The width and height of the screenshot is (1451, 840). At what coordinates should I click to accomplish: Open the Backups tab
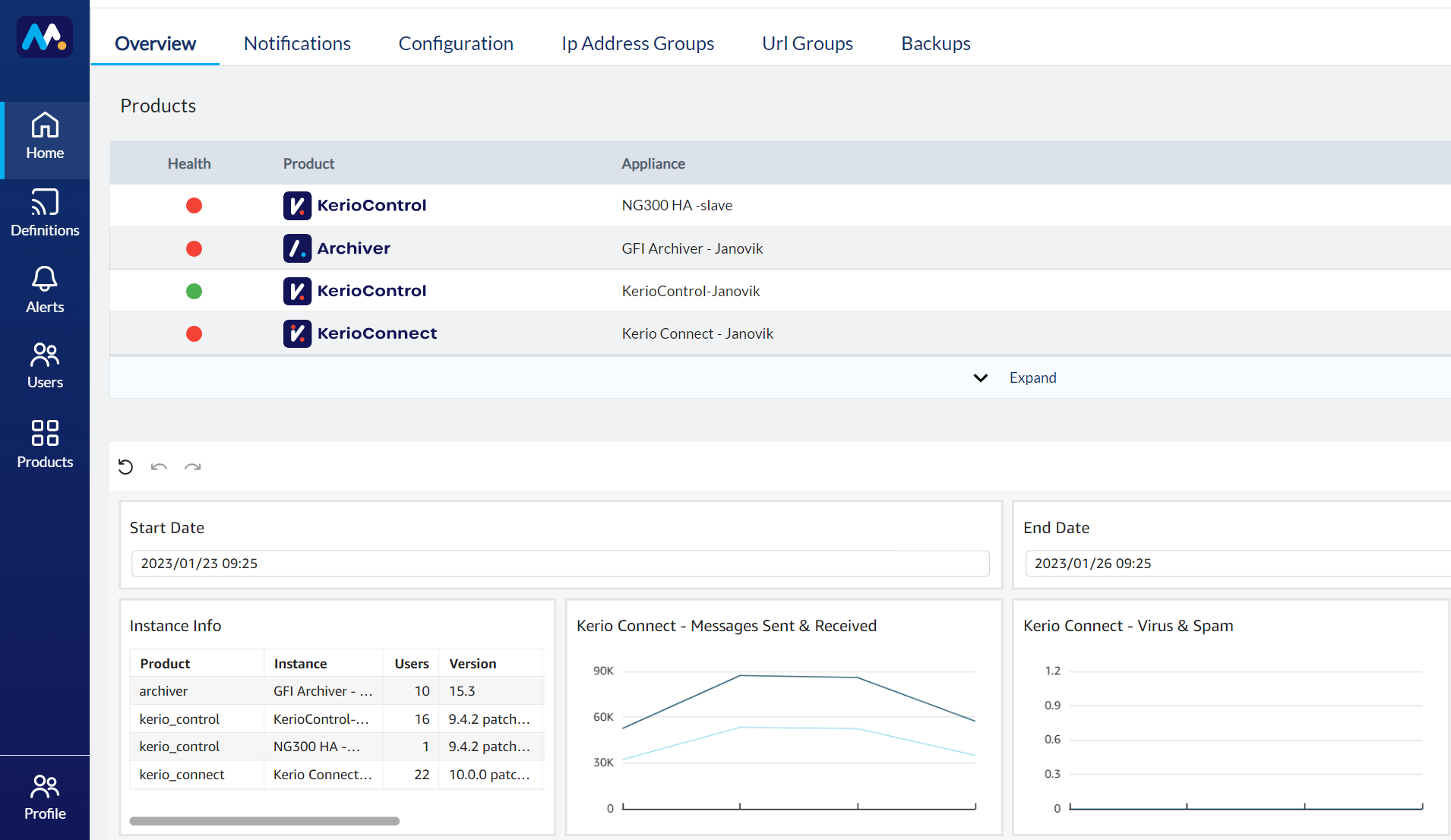pyautogui.click(x=935, y=43)
